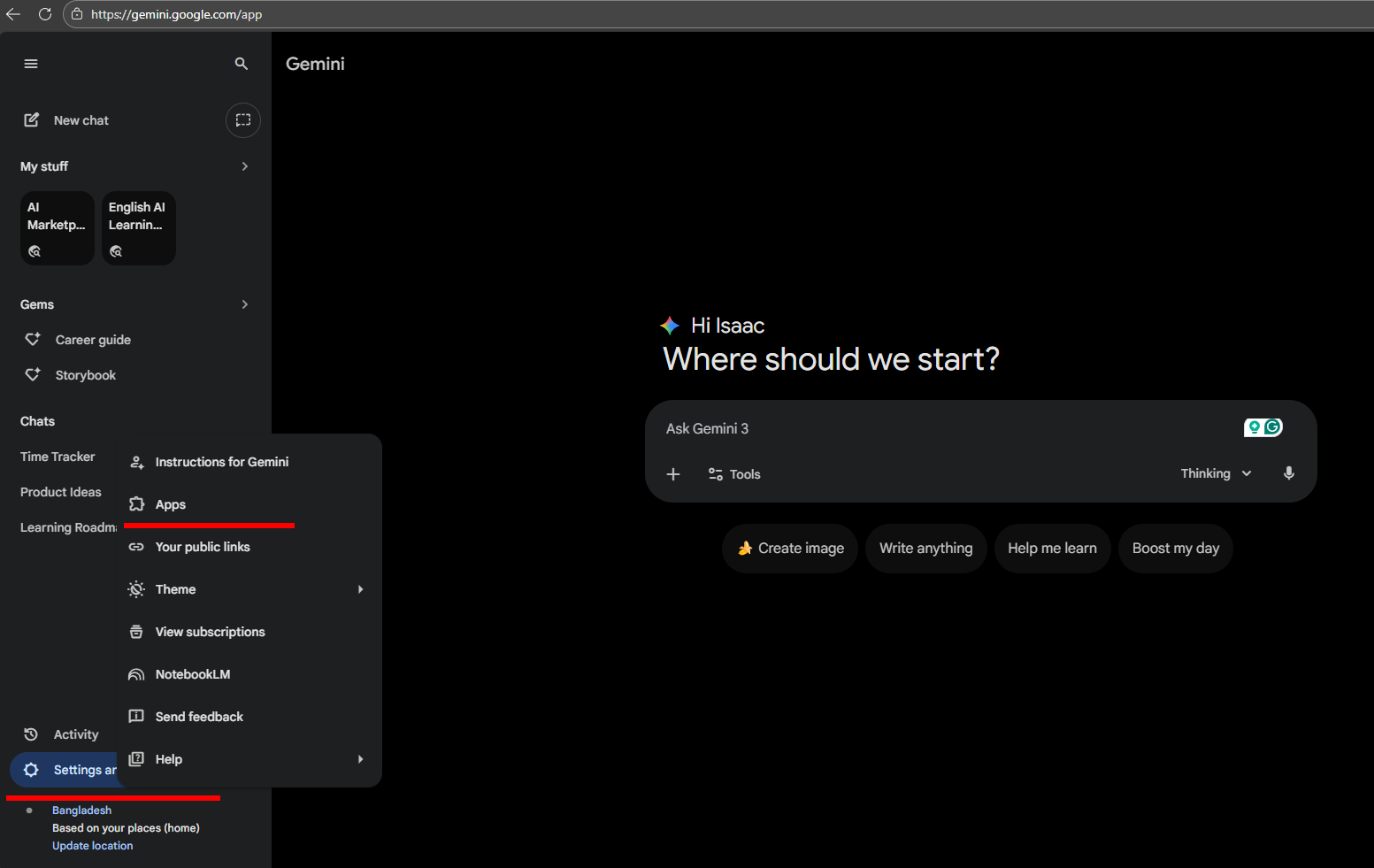Click the Settings gear icon
1374x868 pixels.
tap(31, 770)
